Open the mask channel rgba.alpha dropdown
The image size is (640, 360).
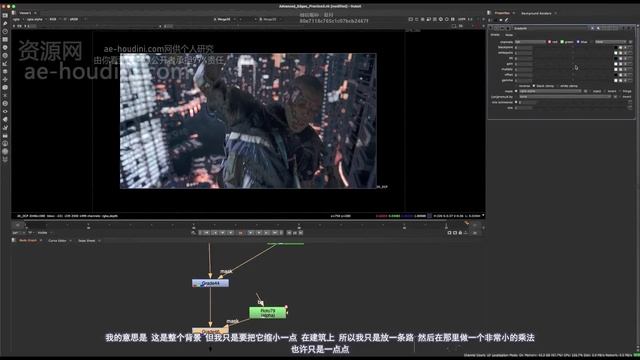(x=550, y=91)
